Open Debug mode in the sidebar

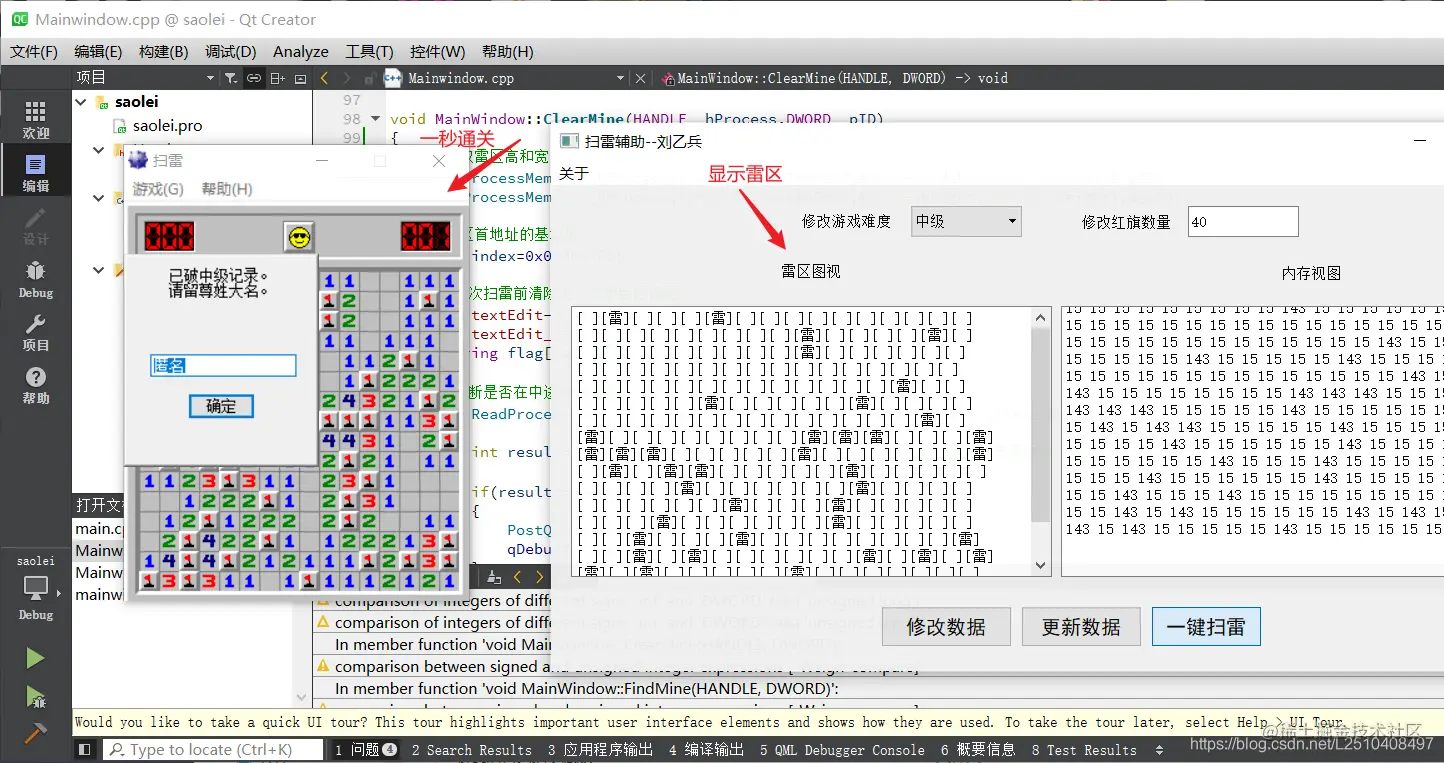[34, 278]
